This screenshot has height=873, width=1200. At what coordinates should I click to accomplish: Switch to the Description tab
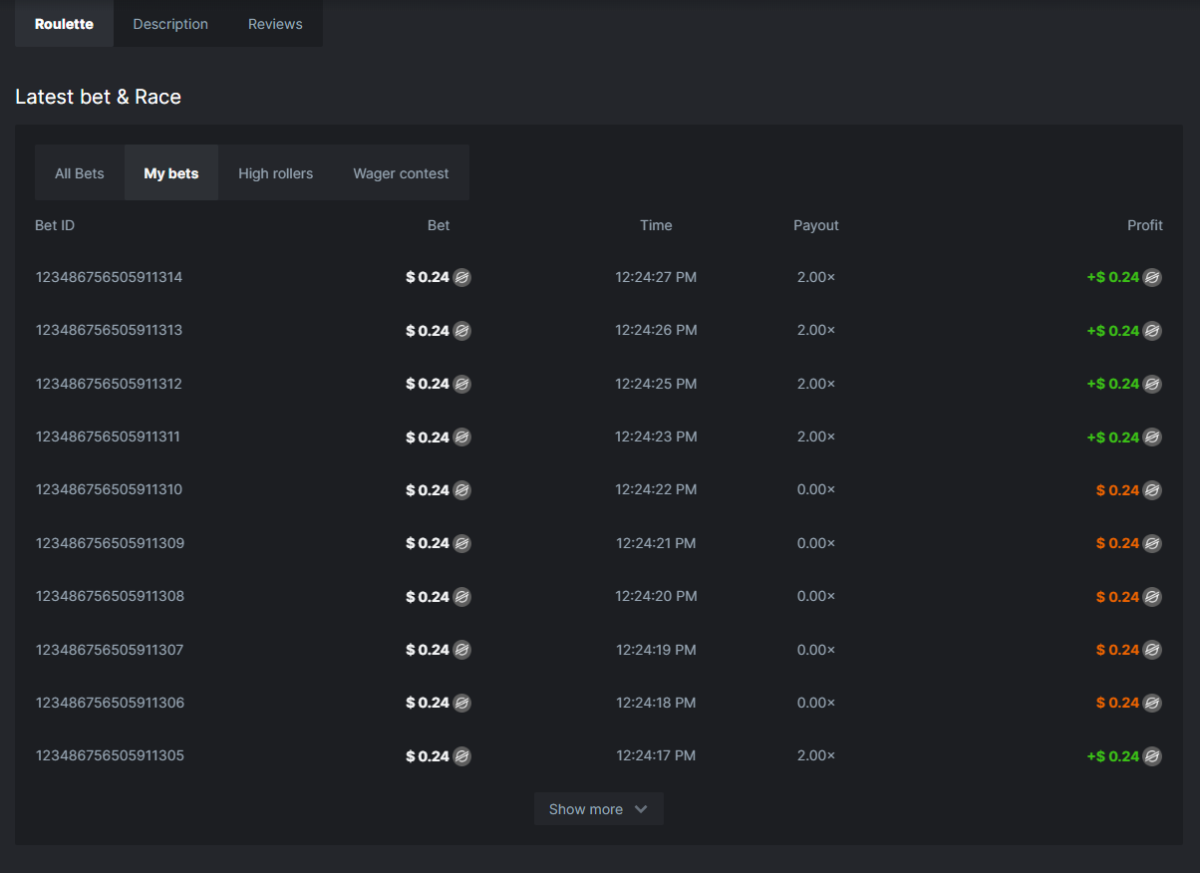click(x=170, y=24)
